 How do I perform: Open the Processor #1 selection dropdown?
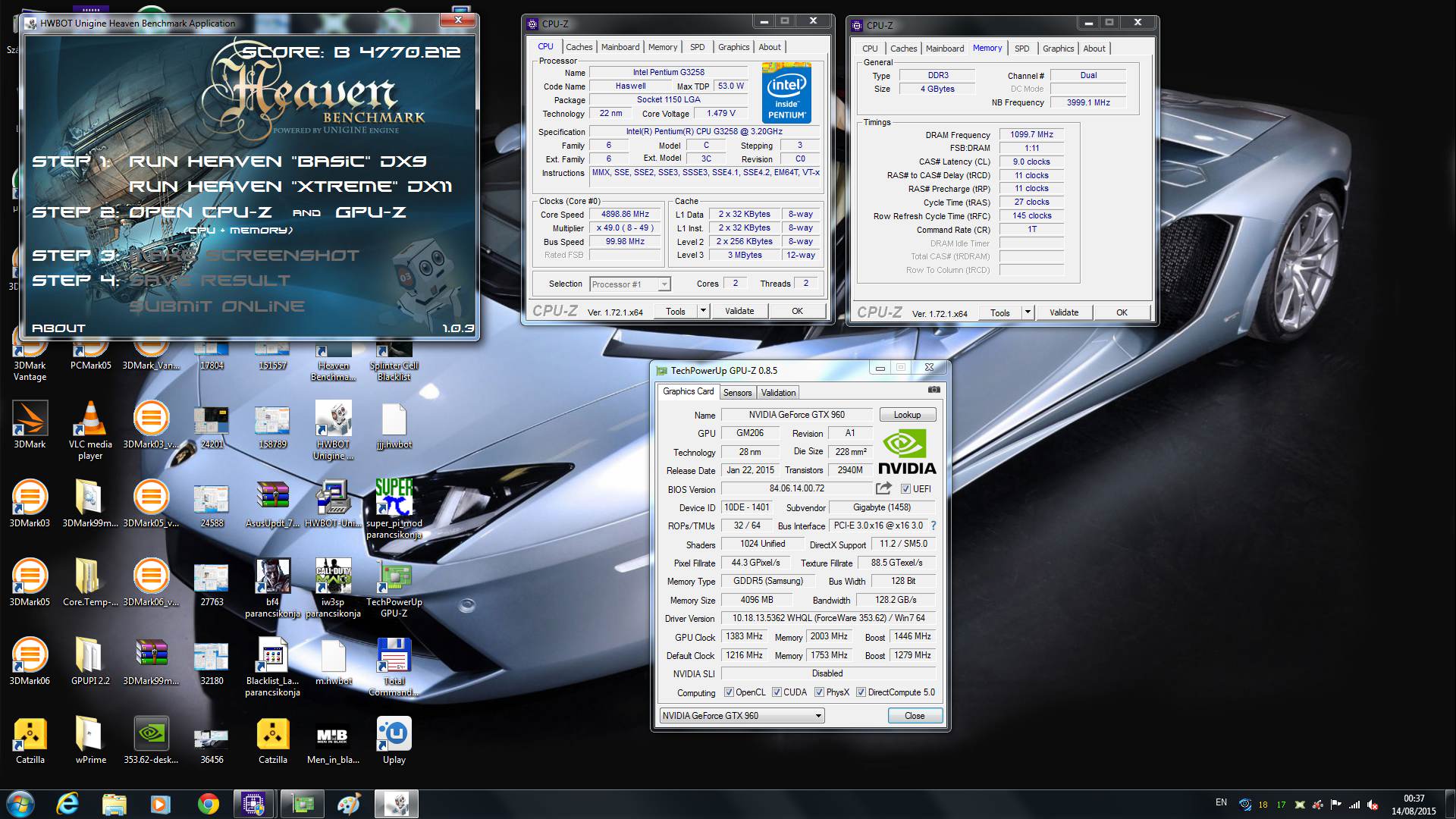pos(630,284)
